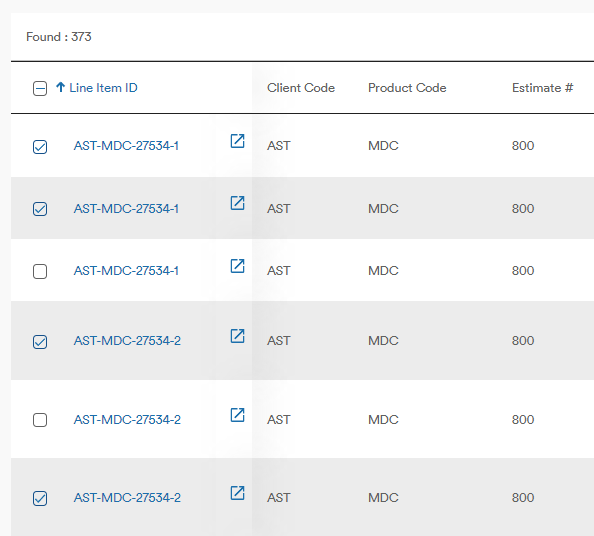Toggle the select-all checkbox in table header
This screenshot has height=536, width=594.
pos(40,89)
